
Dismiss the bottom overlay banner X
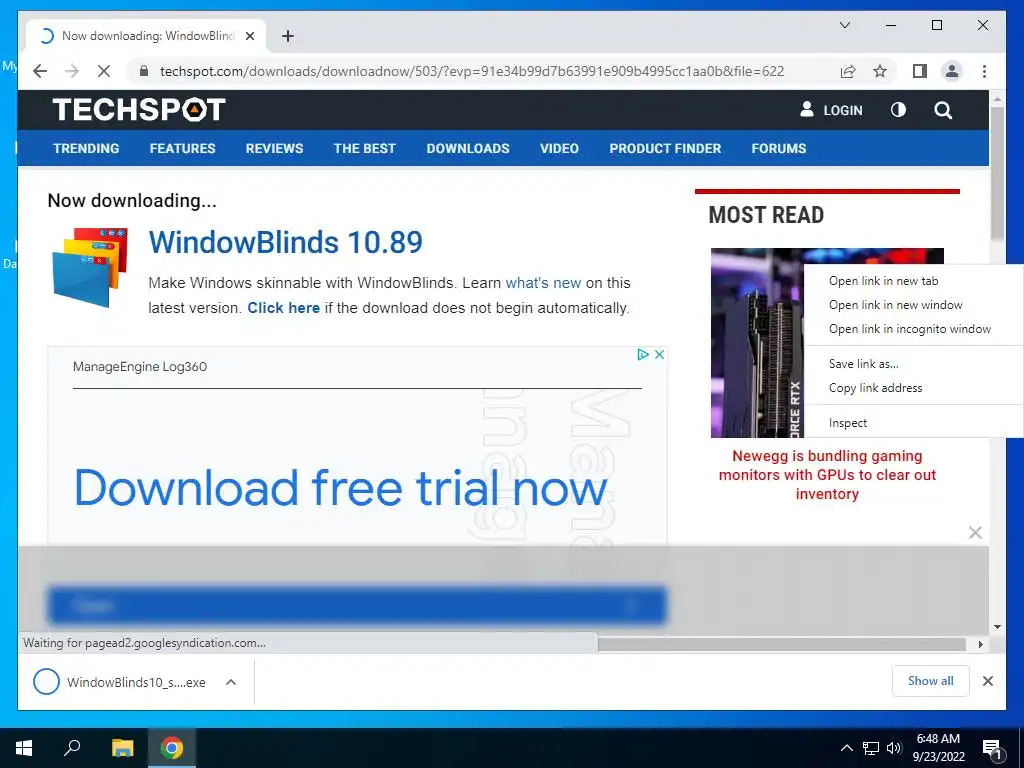click(x=975, y=533)
